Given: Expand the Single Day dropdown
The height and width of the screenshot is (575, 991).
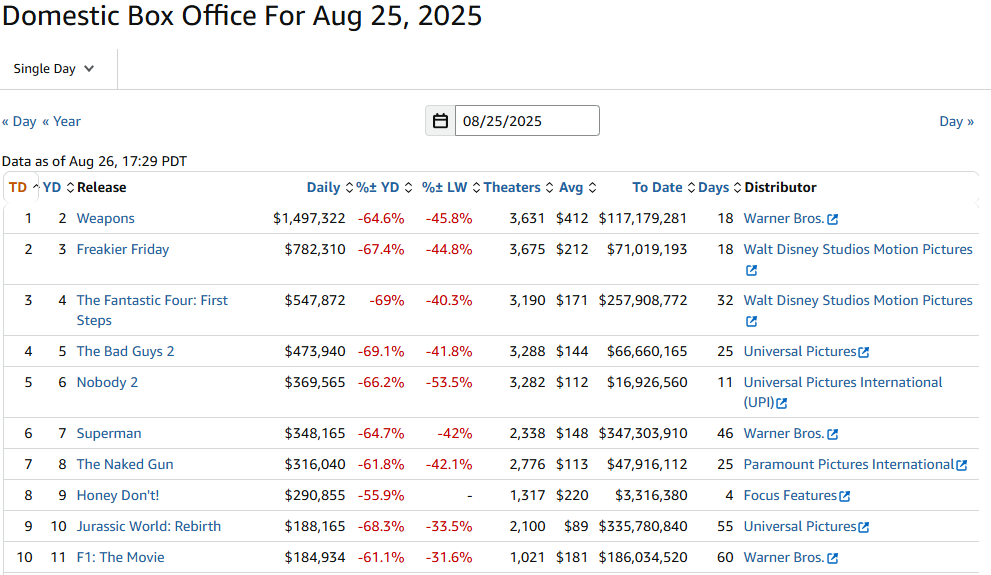Looking at the screenshot, I should 54,69.
